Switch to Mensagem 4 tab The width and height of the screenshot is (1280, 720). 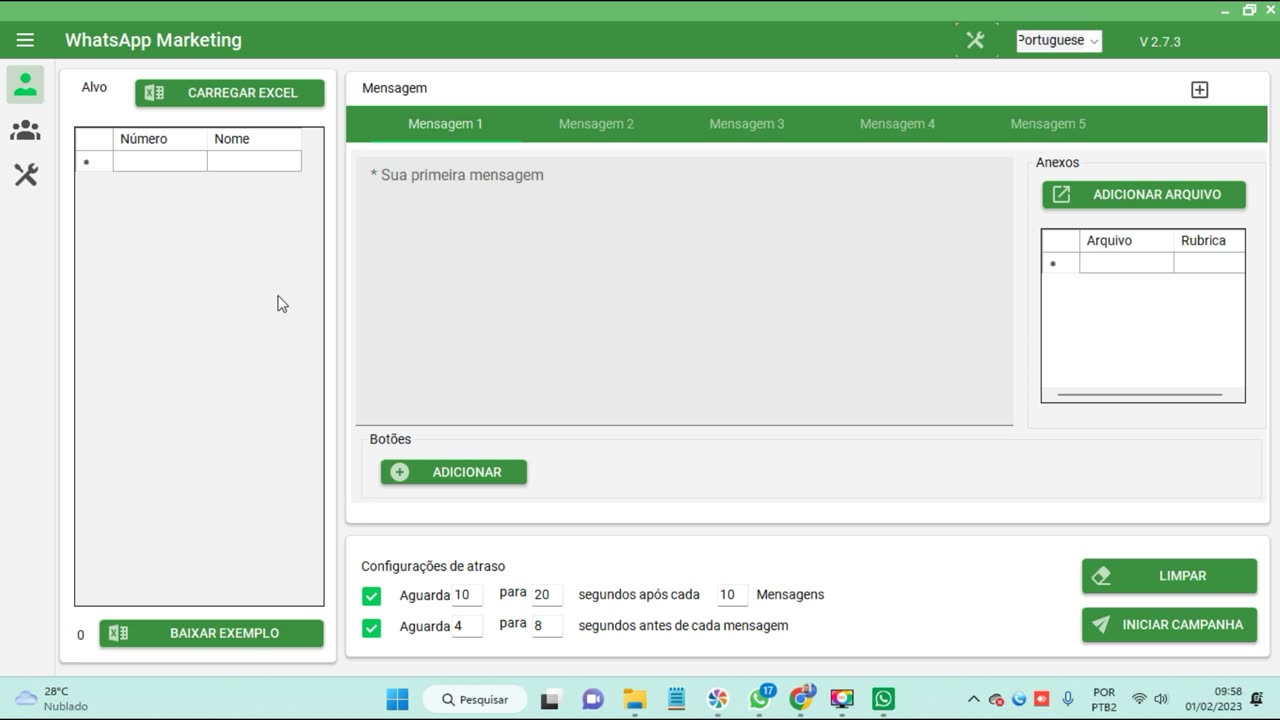click(x=897, y=124)
